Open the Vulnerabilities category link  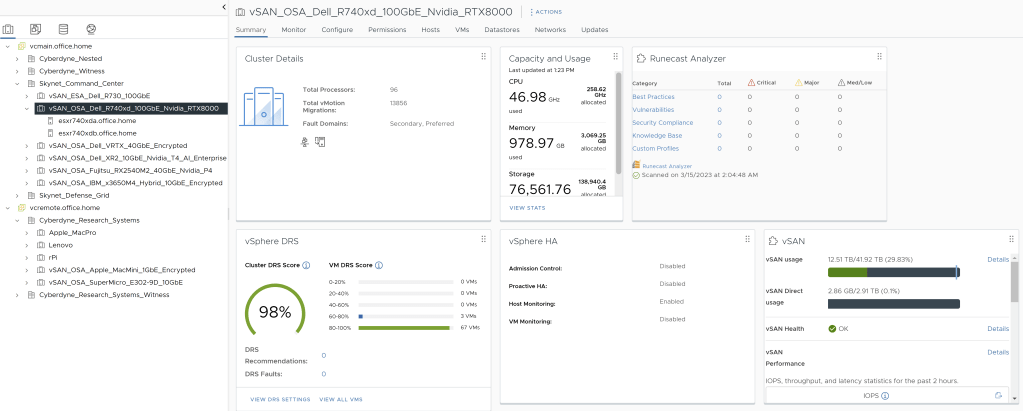(x=653, y=110)
